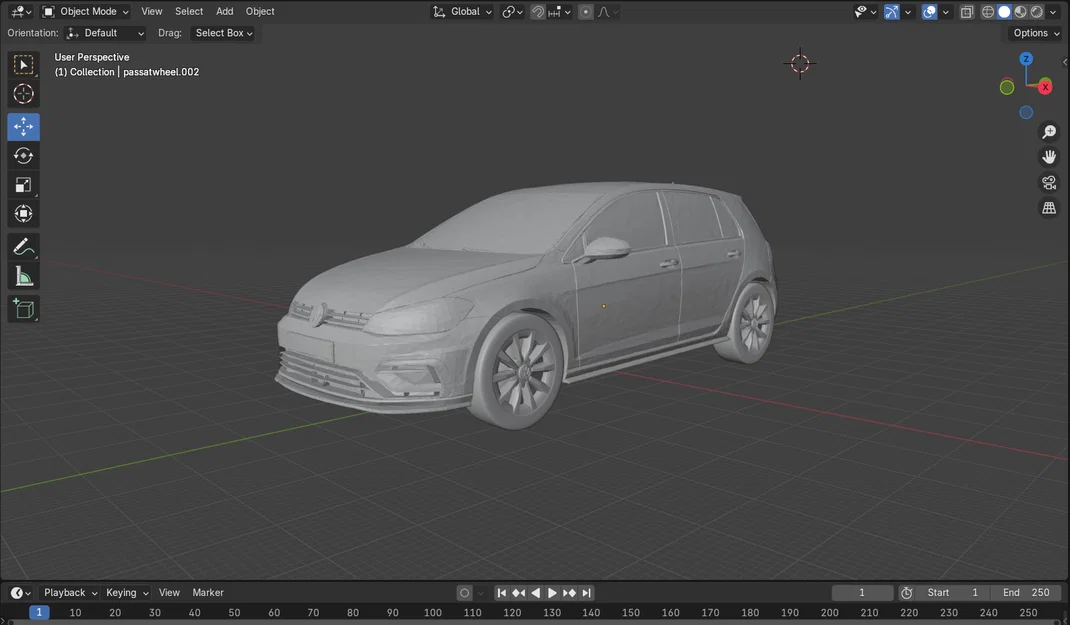Switch viewport to Material Preview shading sphere
1070x625 pixels.
1022,11
